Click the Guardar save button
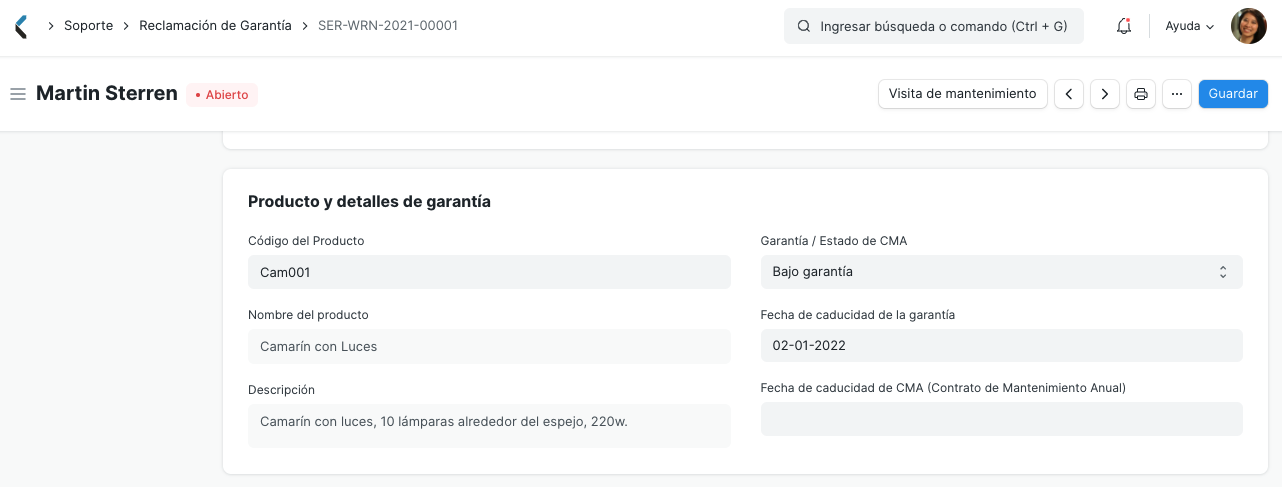Image resolution: width=1282 pixels, height=487 pixels. tap(1233, 94)
